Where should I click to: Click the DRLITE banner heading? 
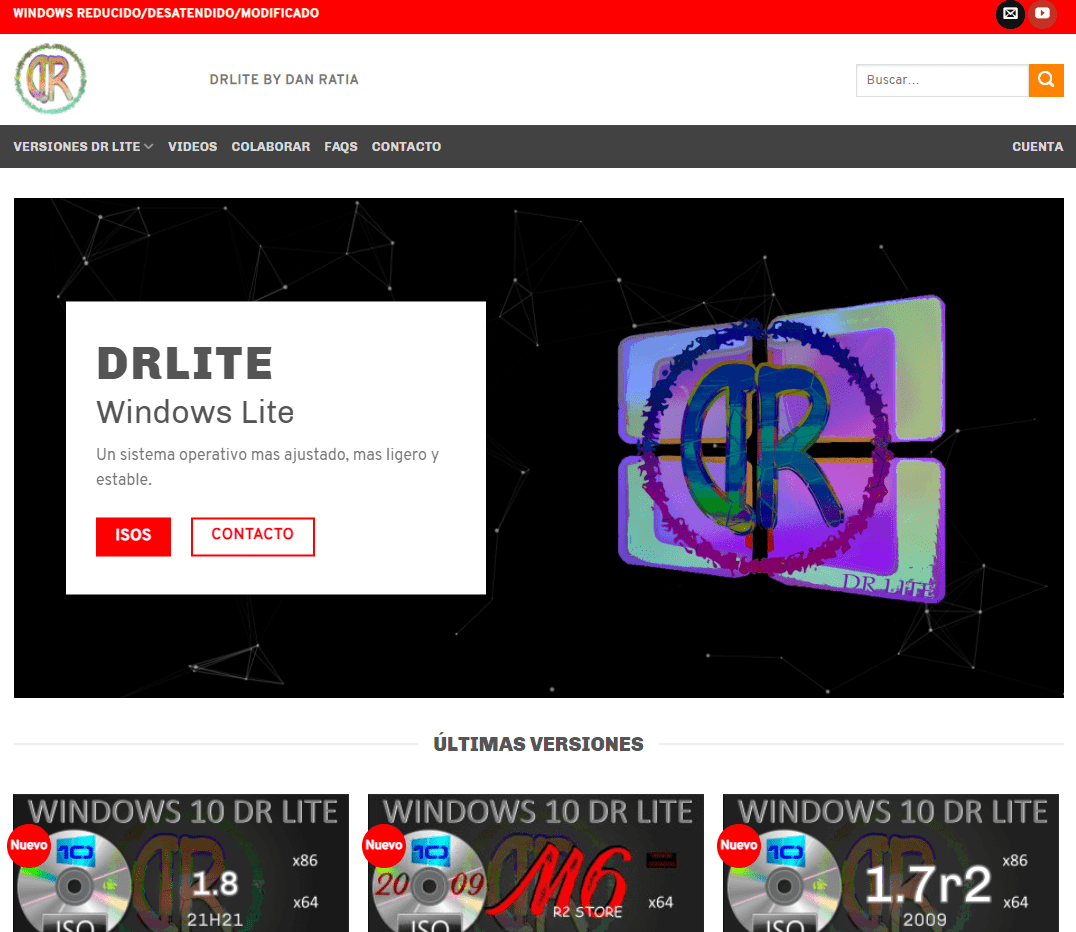click(x=185, y=363)
